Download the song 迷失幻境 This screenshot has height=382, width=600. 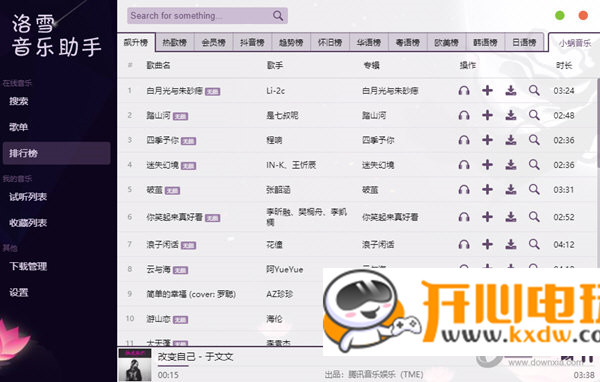point(510,165)
